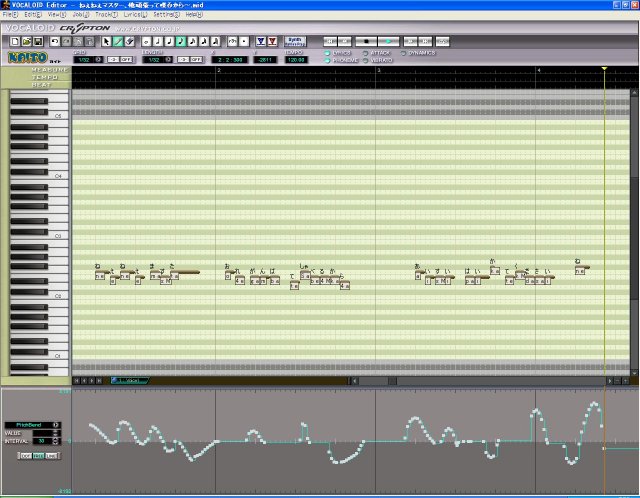Select the arrow pointer tool
This screenshot has width=640, height=498.
[107, 42]
